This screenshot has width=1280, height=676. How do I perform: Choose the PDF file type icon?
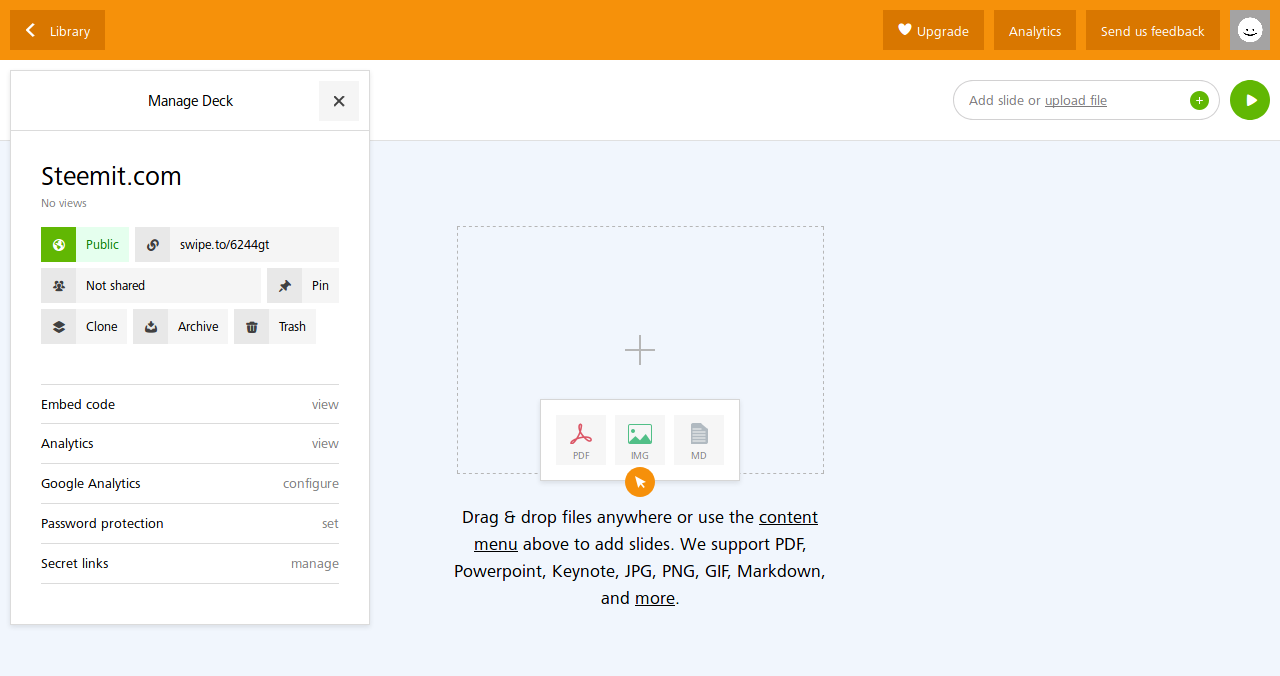(x=581, y=440)
